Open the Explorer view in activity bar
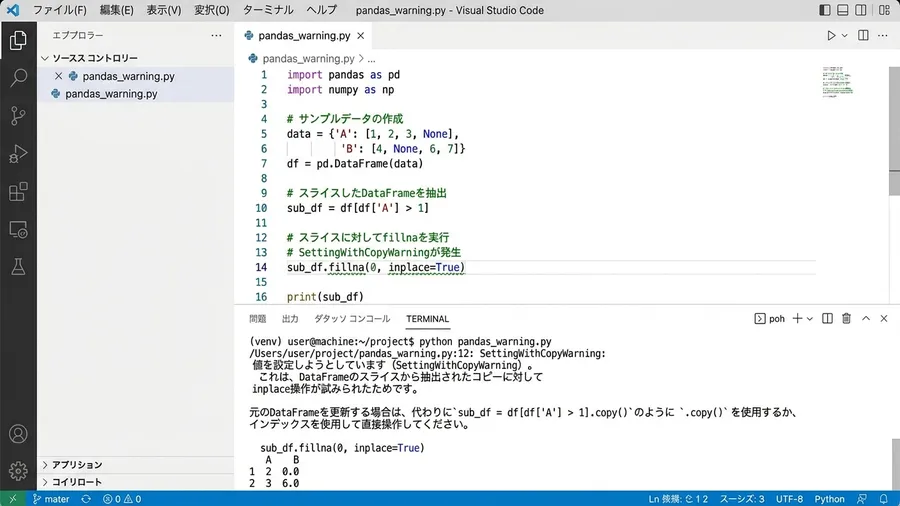Viewport: 900px width, 506px height. [18, 40]
